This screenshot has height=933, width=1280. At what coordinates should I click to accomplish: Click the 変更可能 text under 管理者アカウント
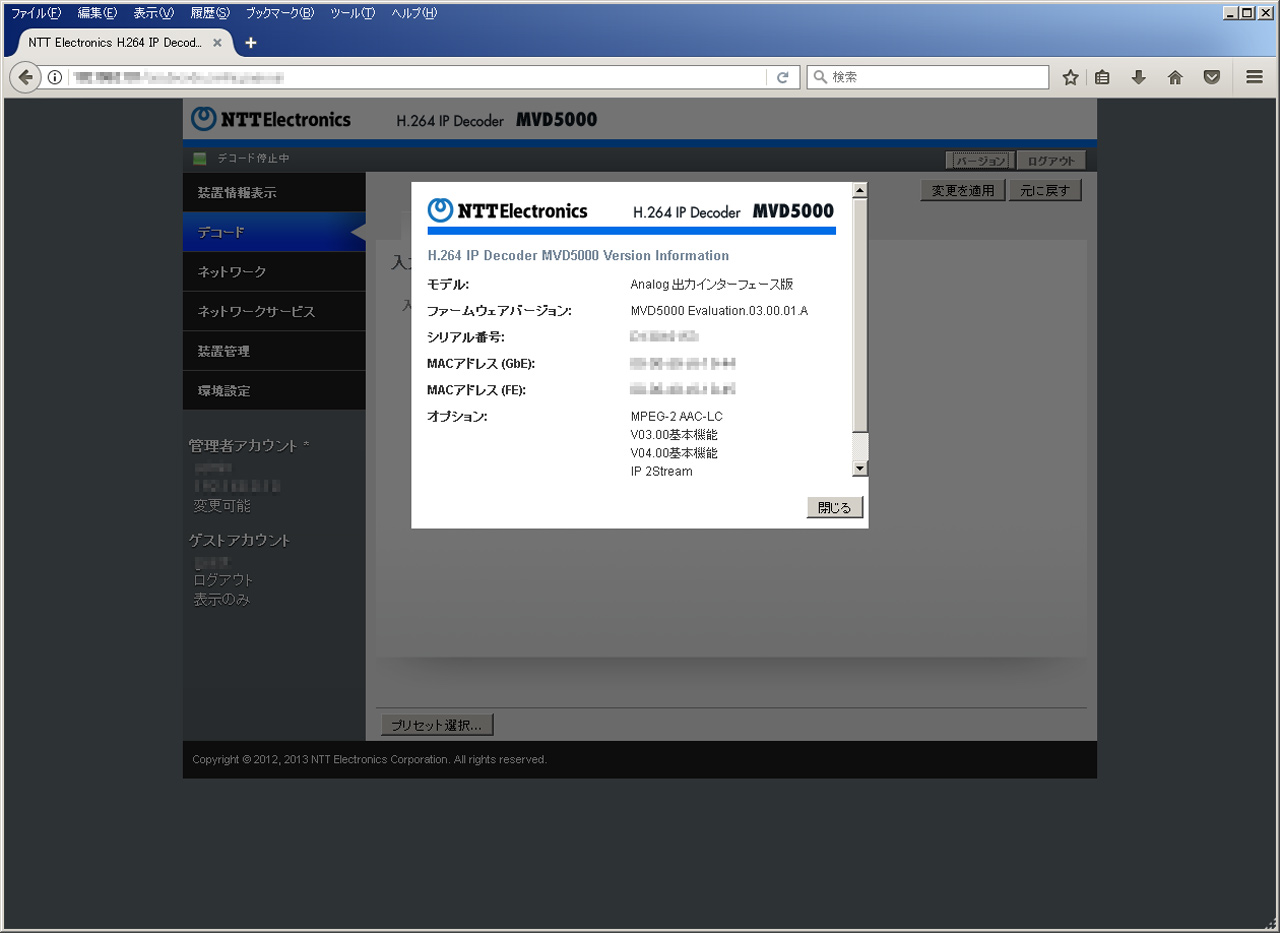click(x=222, y=506)
